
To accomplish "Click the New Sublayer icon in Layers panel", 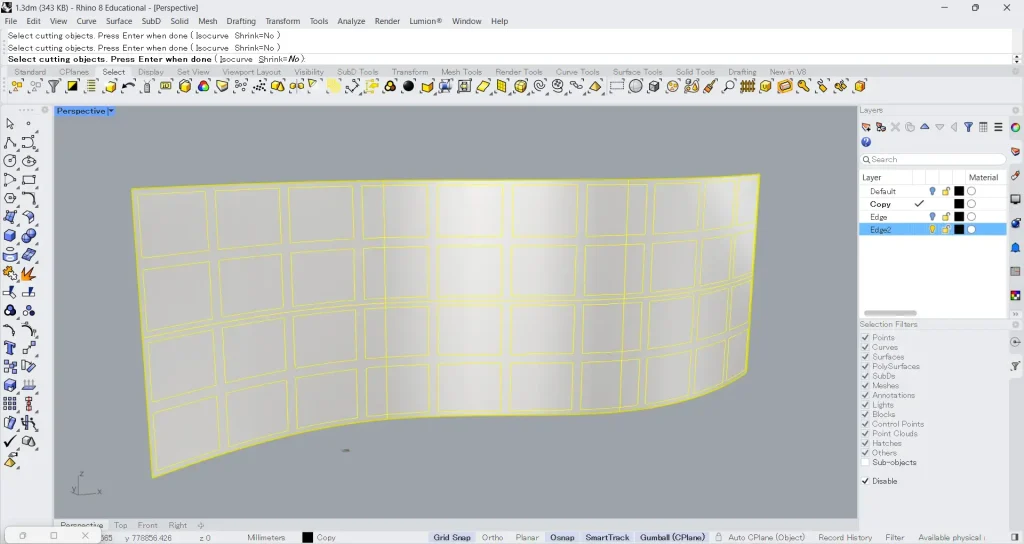I will 881,127.
